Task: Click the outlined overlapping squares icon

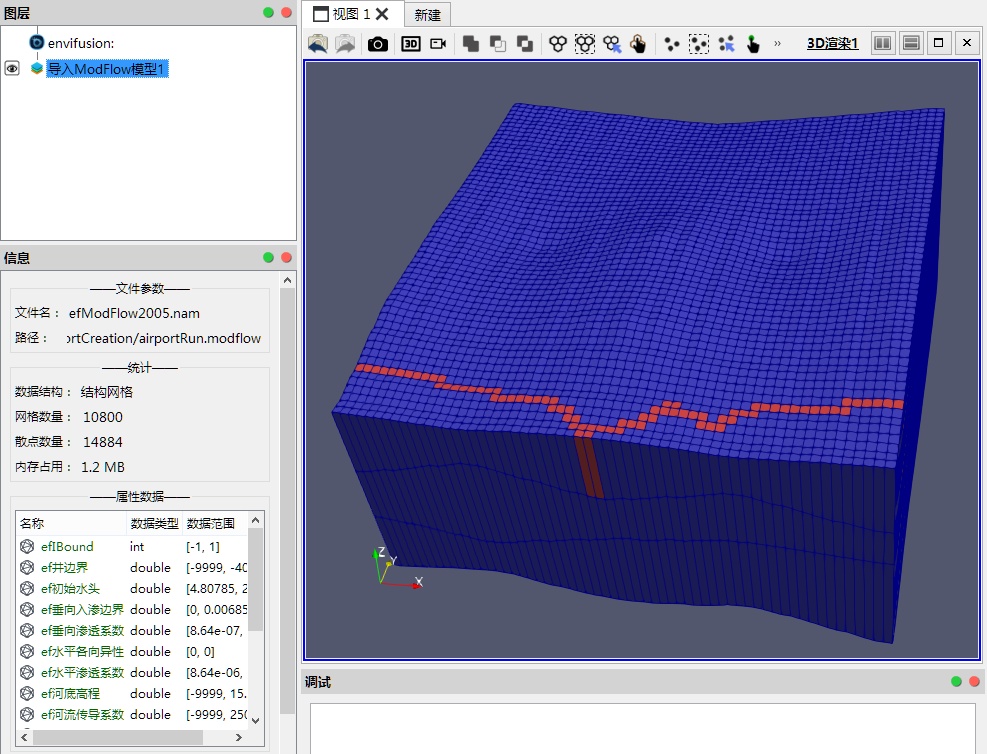Action: tap(498, 43)
